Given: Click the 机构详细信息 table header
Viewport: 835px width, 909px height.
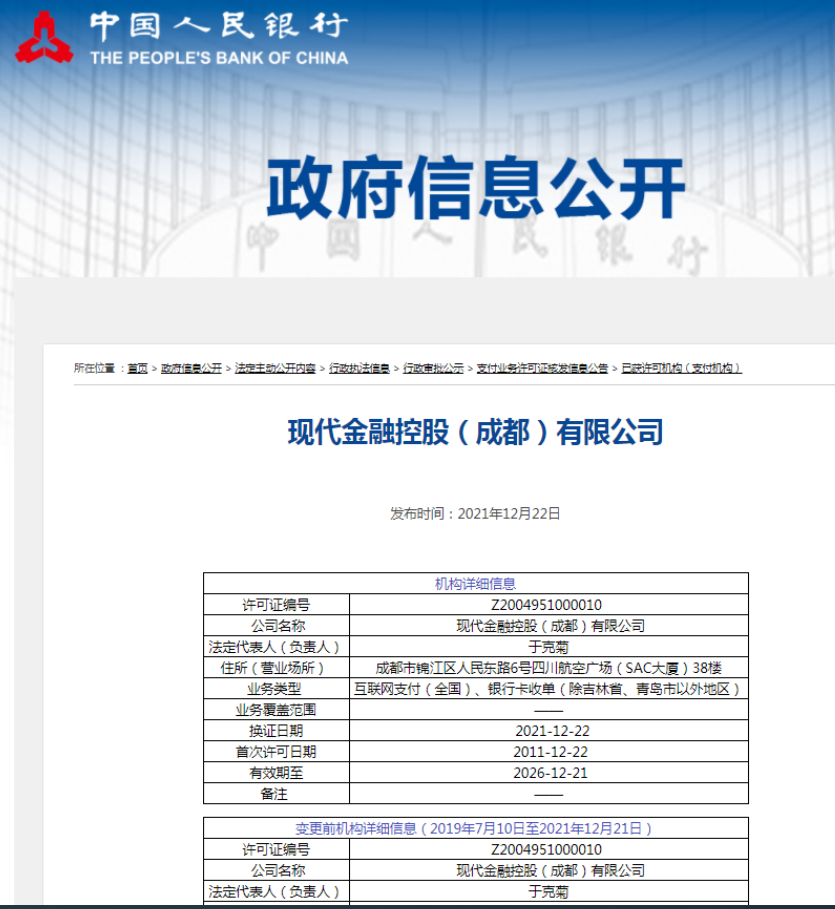Looking at the screenshot, I should (475, 584).
